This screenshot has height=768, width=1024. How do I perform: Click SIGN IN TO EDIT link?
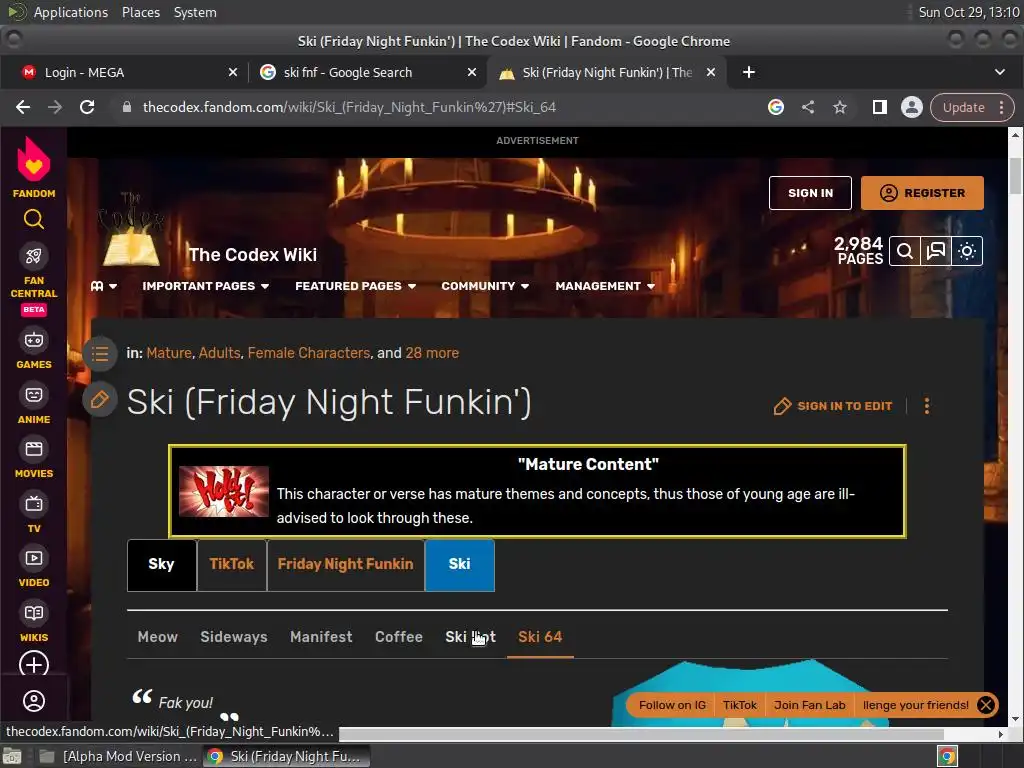(833, 406)
